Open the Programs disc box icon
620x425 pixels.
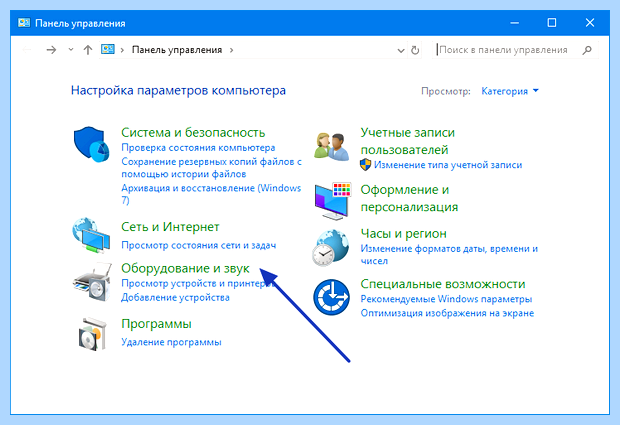point(93,334)
